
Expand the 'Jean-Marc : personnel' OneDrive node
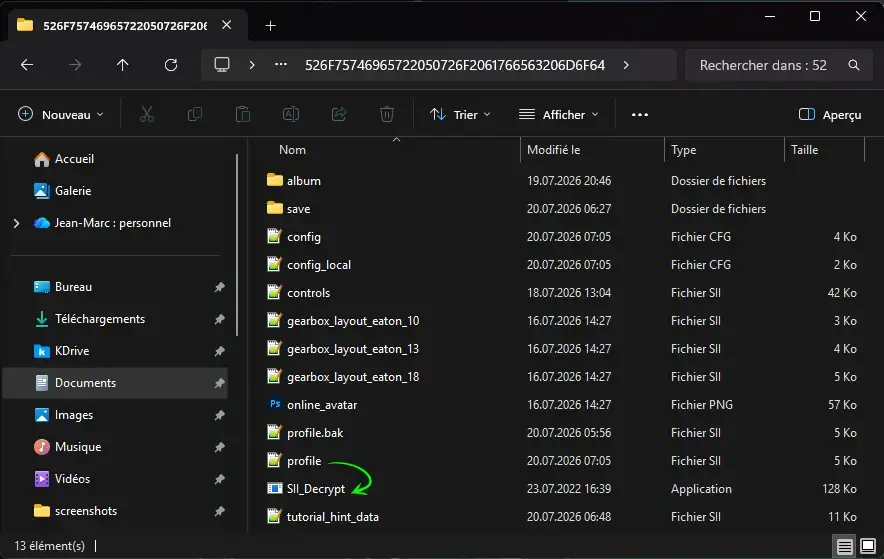[16, 223]
